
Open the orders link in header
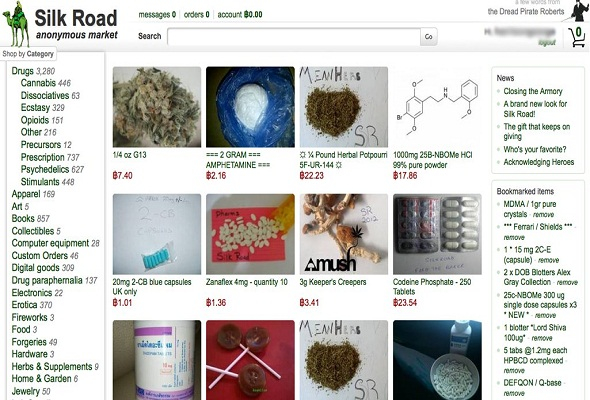[196, 15]
